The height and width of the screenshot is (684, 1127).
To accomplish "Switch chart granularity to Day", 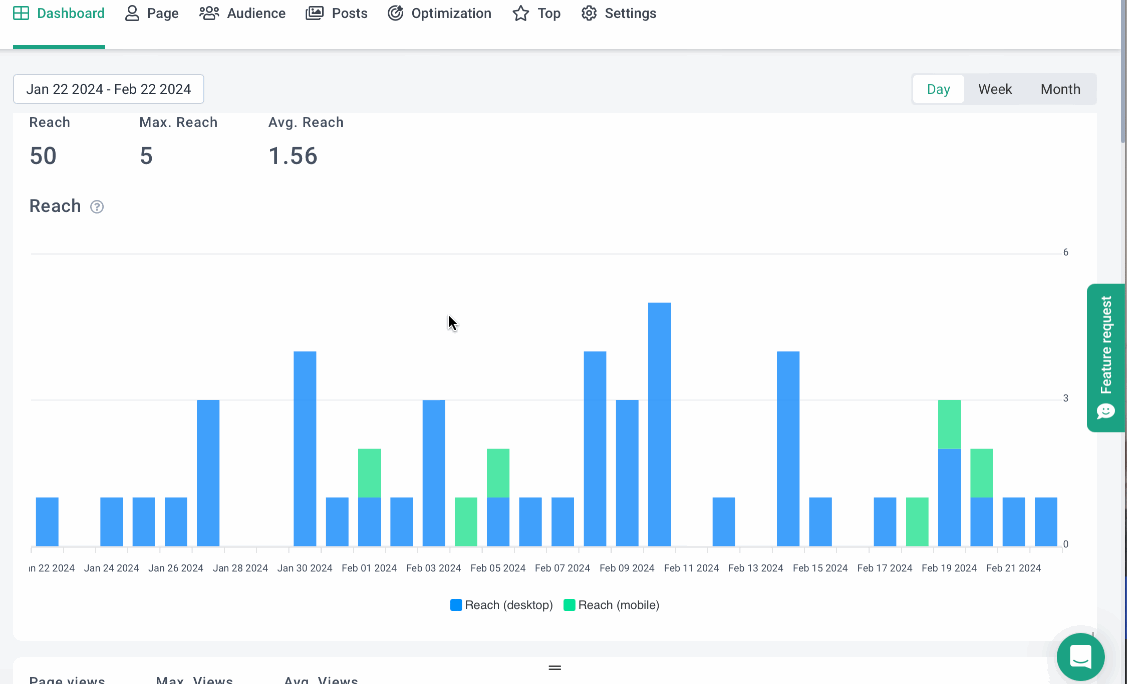I will tap(938, 89).
